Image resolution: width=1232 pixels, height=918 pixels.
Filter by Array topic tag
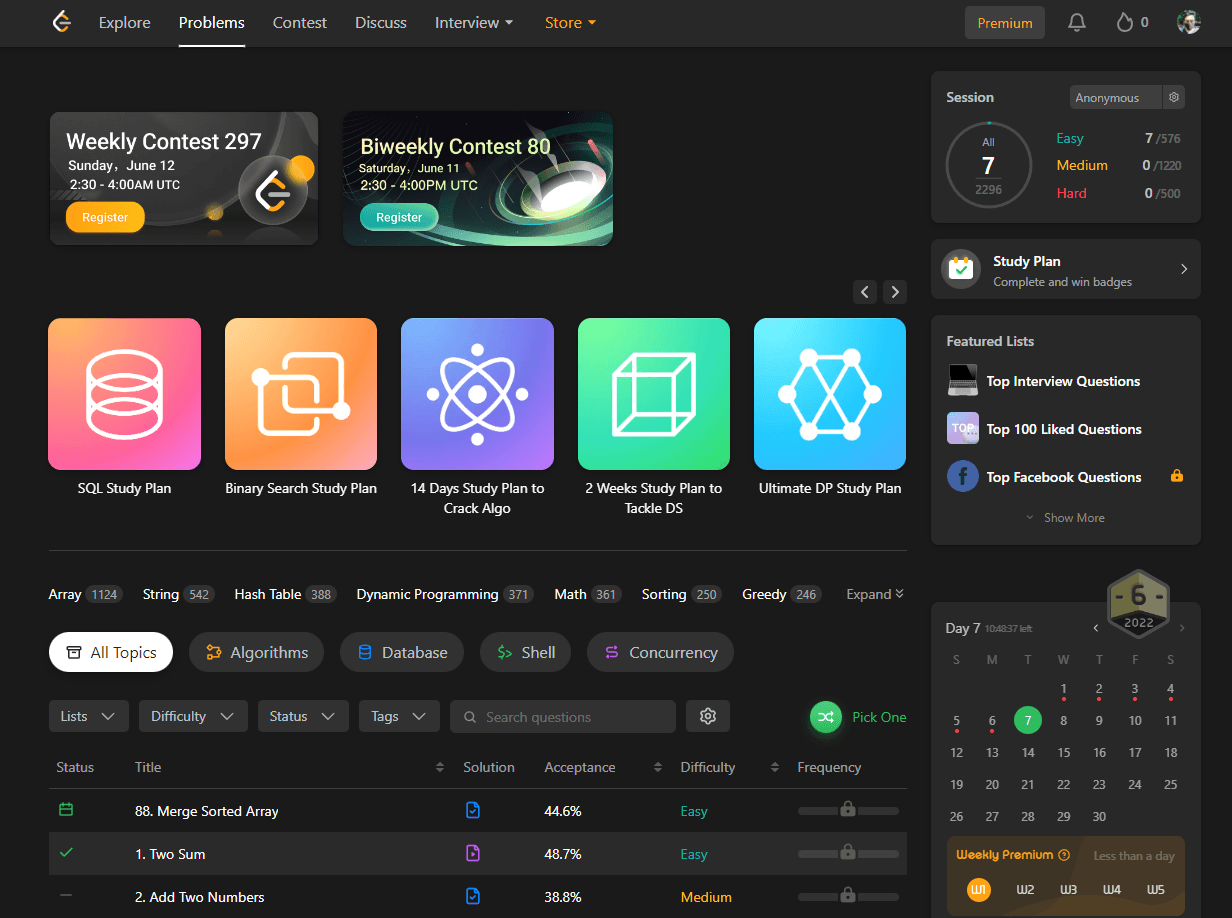click(85, 594)
